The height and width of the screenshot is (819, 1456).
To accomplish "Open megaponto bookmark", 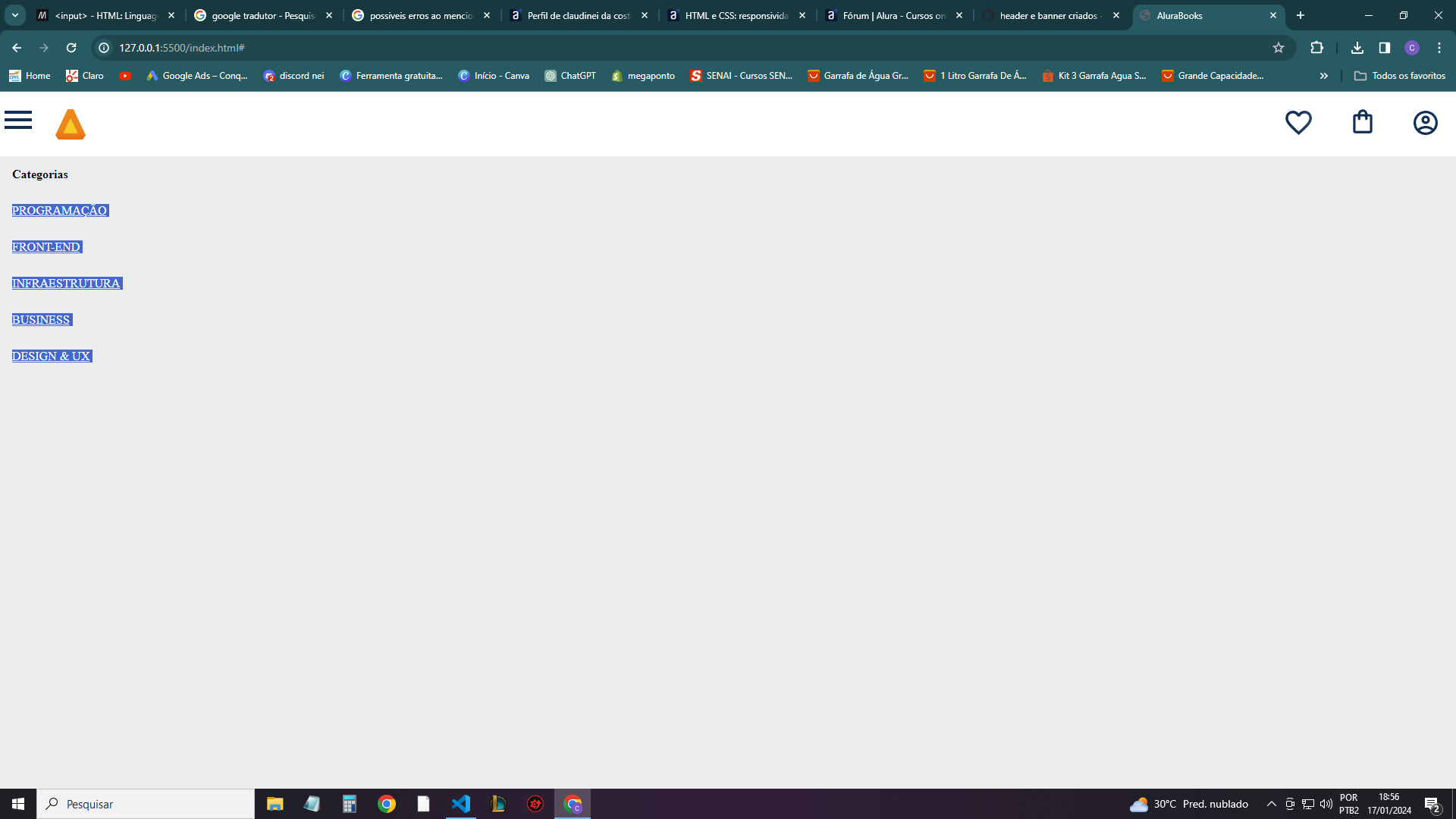I will click(643, 76).
